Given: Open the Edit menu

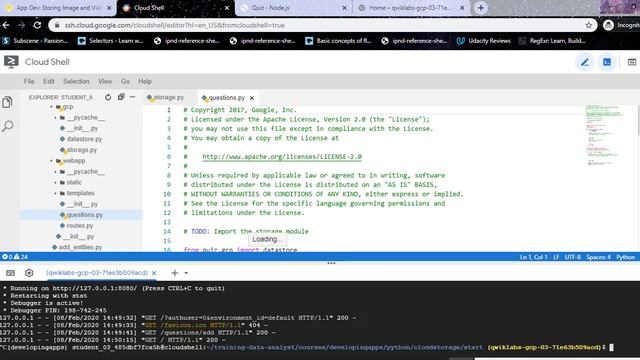Looking at the screenshot, I should [x=49, y=81].
